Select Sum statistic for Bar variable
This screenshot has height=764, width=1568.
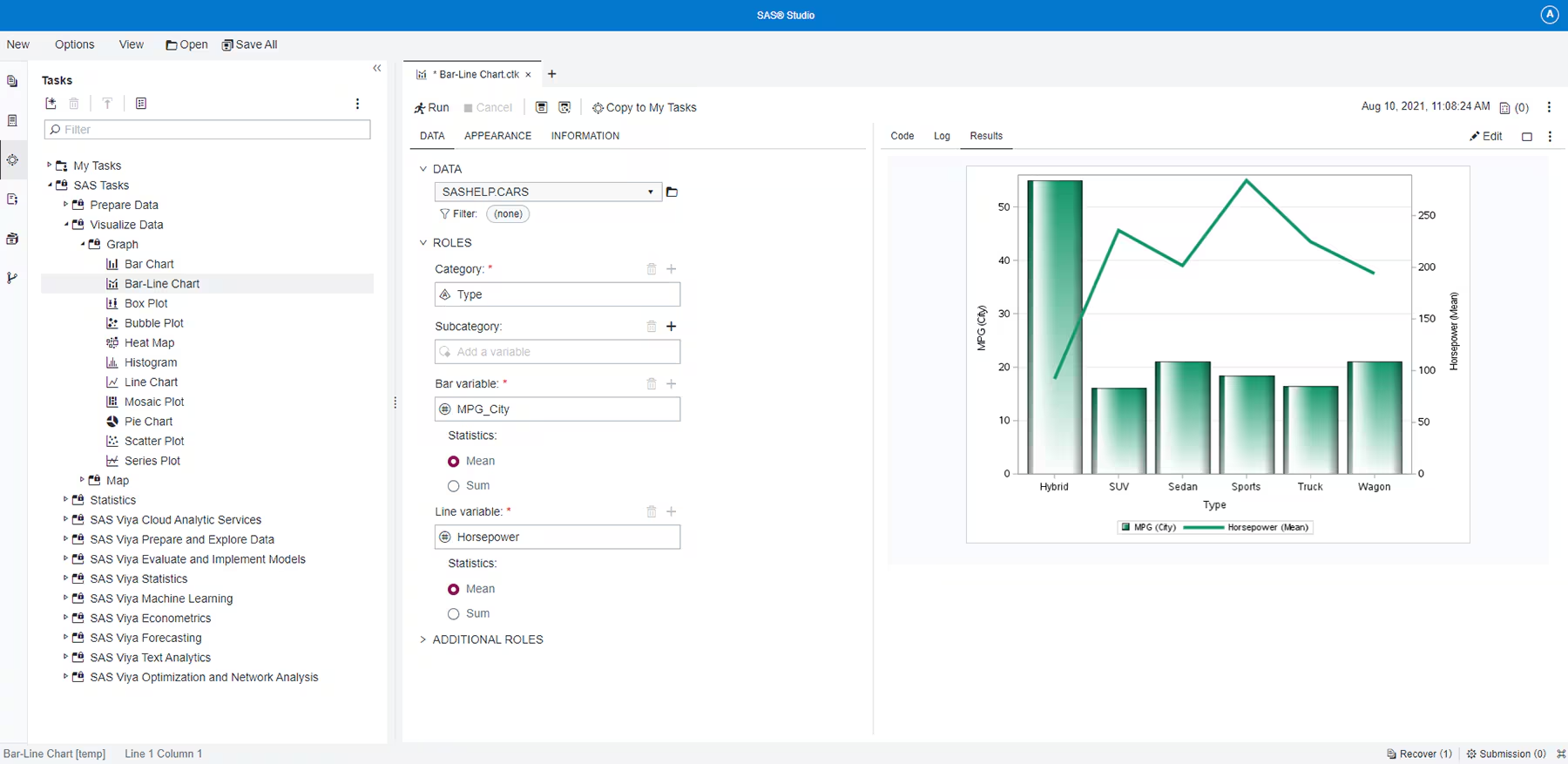pos(454,486)
